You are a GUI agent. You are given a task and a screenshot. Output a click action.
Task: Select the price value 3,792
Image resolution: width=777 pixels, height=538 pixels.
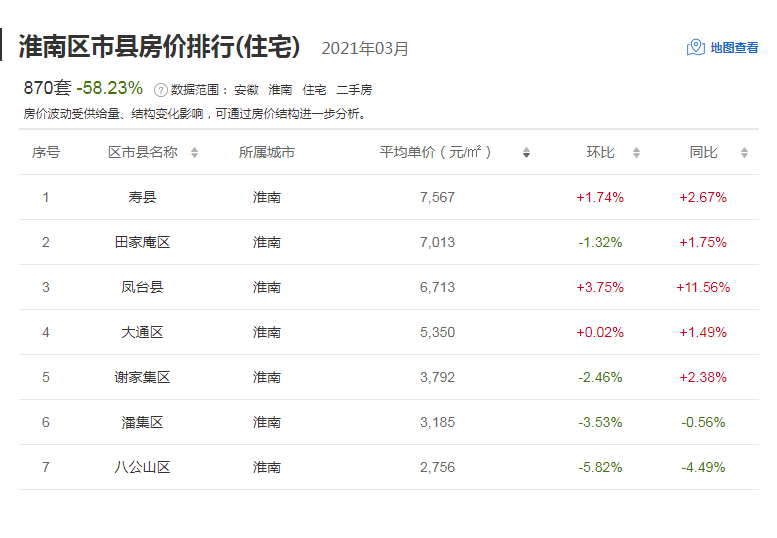(x=437, y=377)
